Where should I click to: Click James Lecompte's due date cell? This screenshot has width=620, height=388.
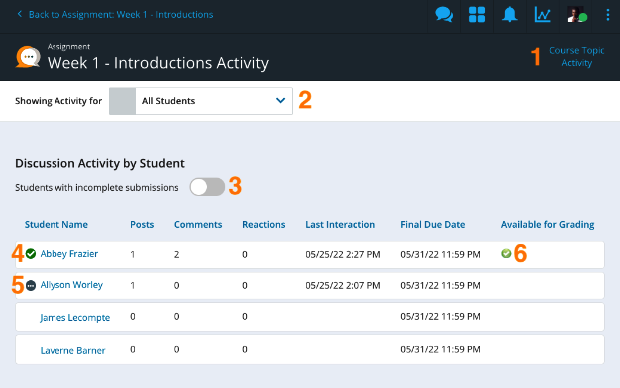[x=440, y=317]
